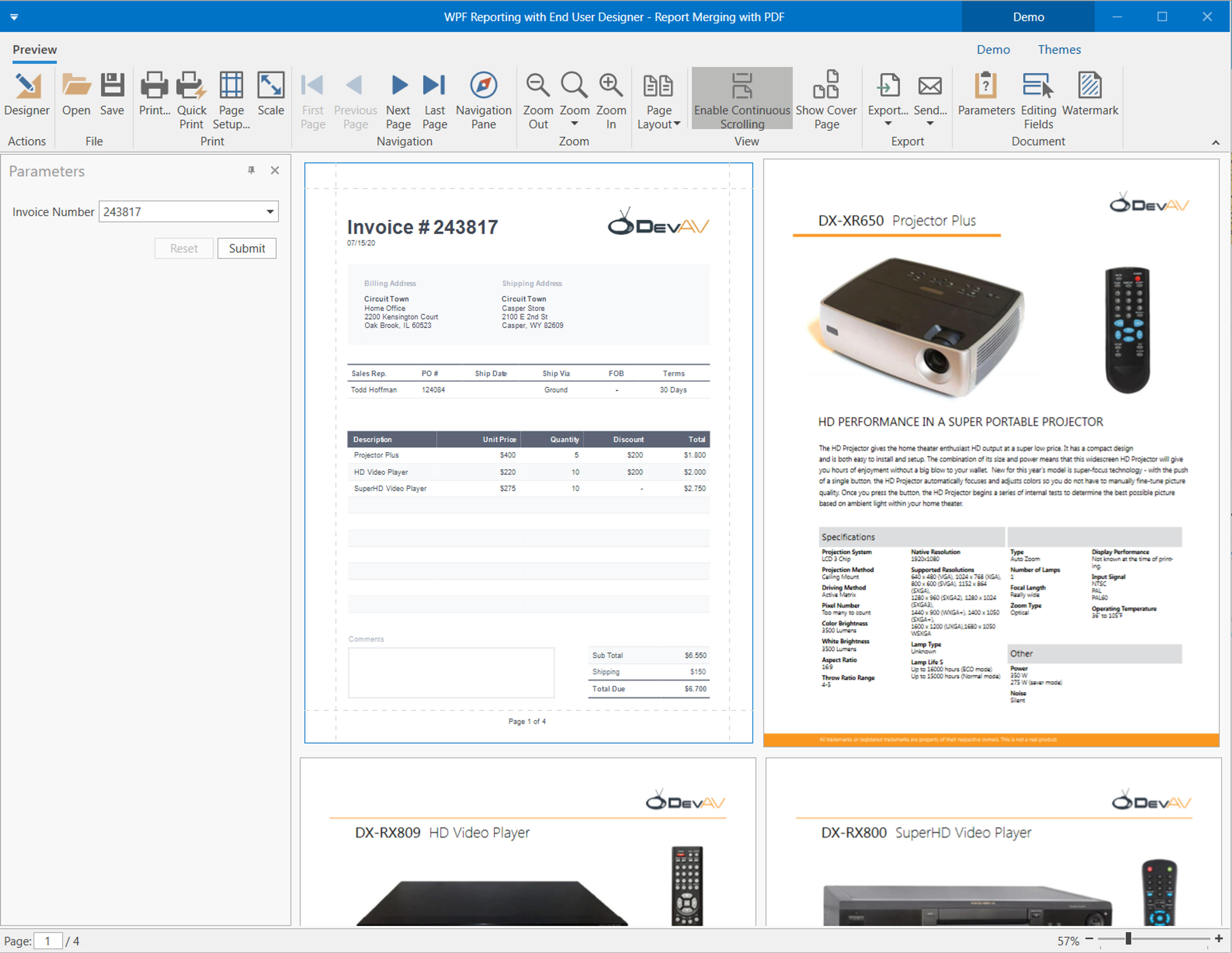The image size is (1232, 953).
Task: Open Page Setup options
Action: click(231, 101)
